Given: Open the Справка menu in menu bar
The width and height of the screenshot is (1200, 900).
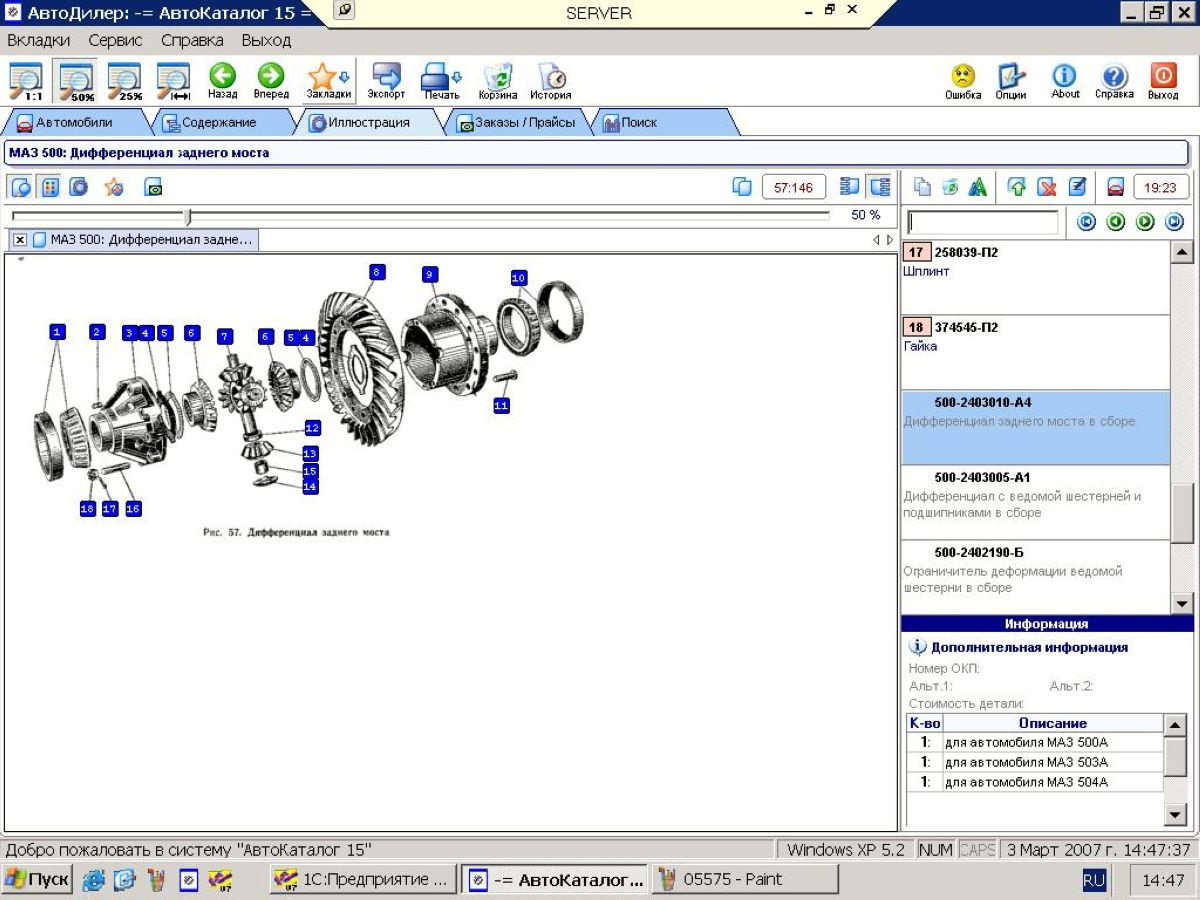Looking at the screenshot, I should coord(192,41).
